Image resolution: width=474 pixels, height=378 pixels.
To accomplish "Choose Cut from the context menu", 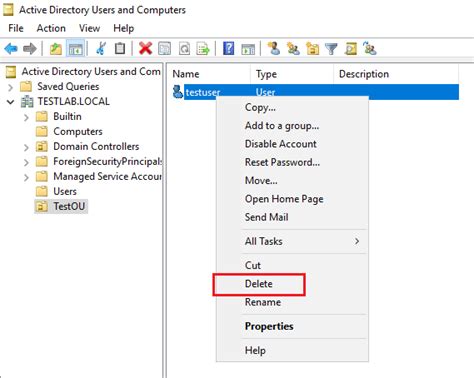I will point(253,265).
